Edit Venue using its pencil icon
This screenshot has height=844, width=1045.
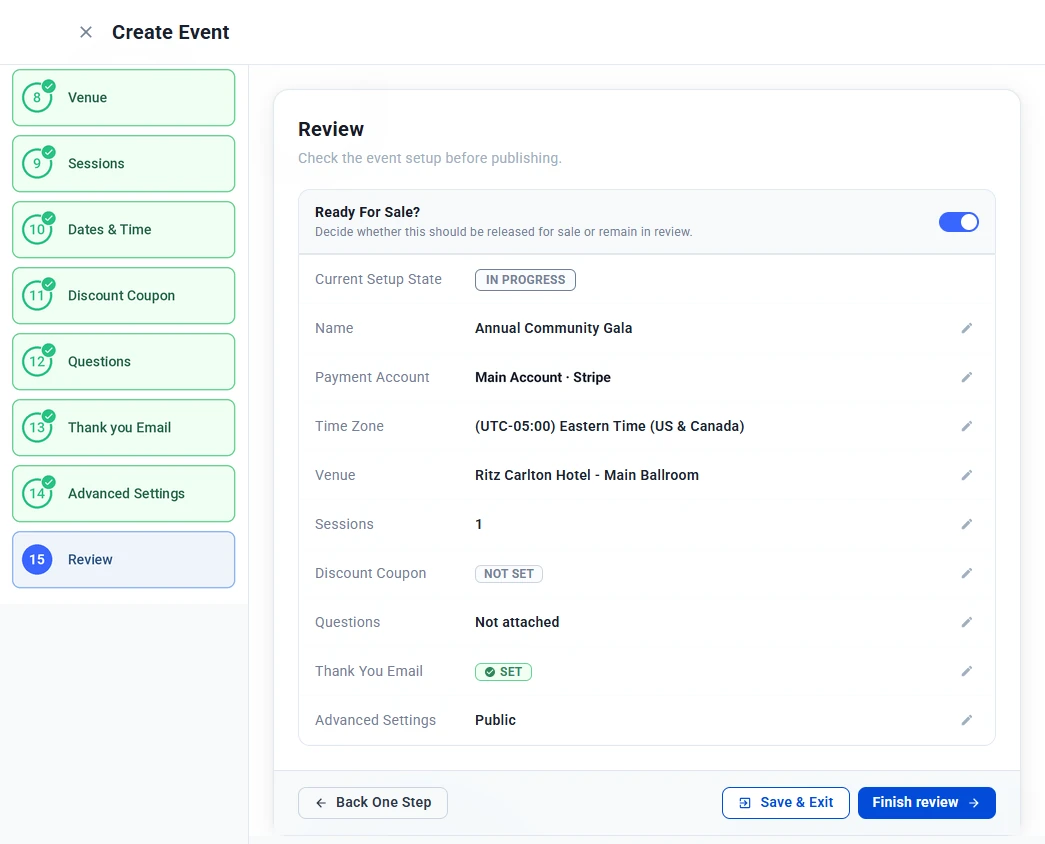click(x=966, y=475)
